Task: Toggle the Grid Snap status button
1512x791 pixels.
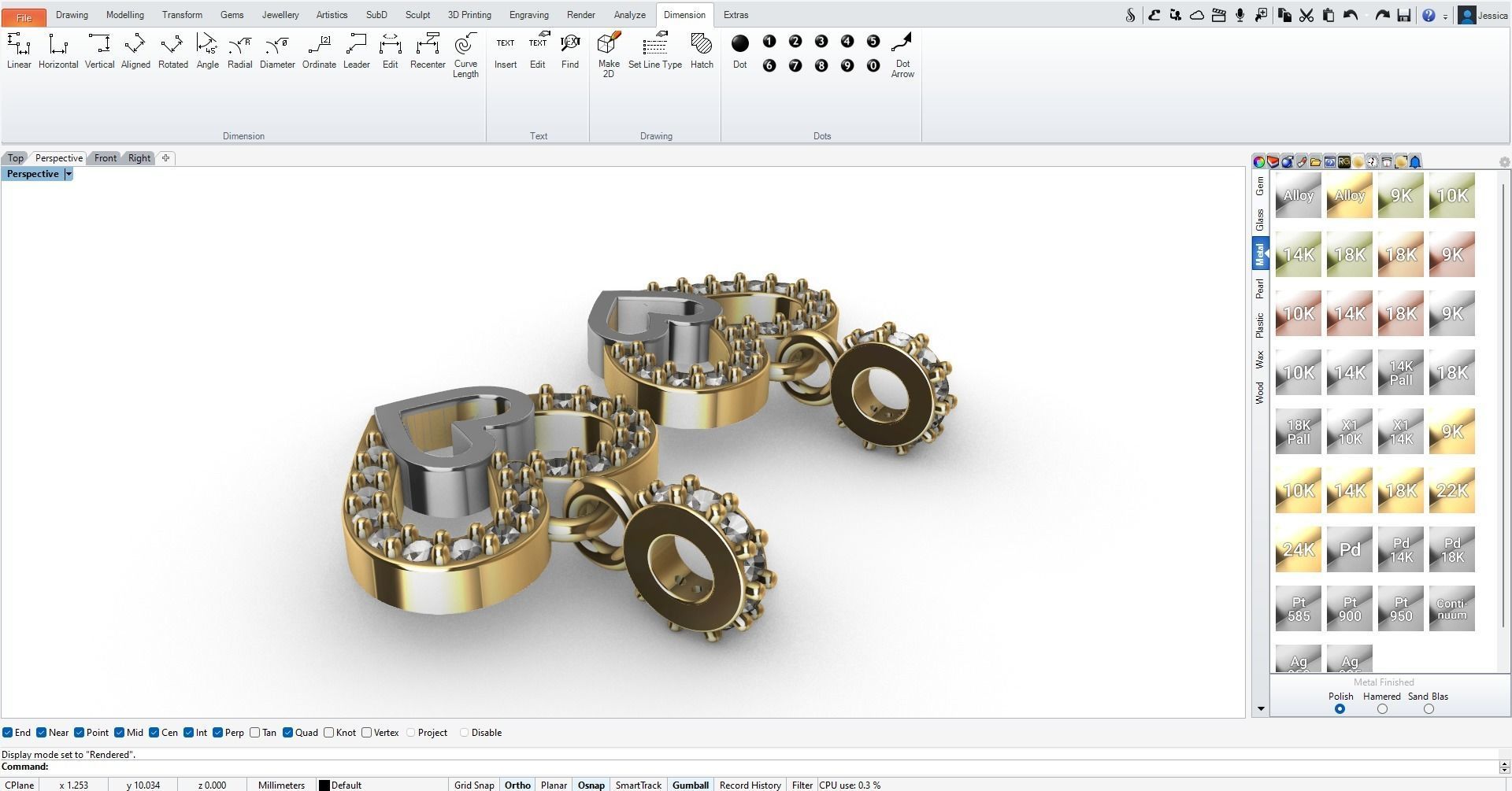Action: pos(474,785)
